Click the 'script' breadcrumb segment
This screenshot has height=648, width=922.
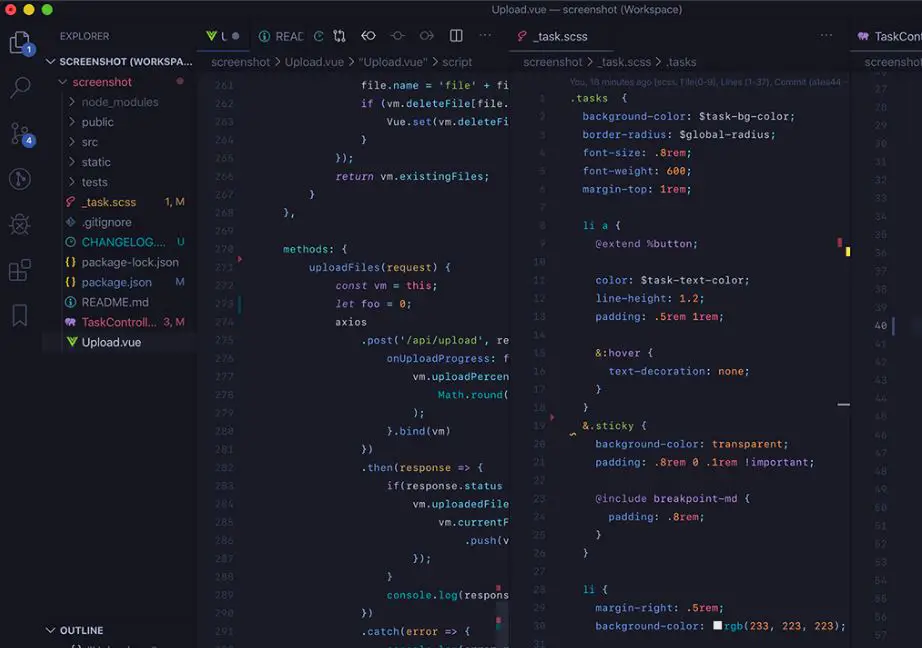pyautogui.click(x=457, y=62)
